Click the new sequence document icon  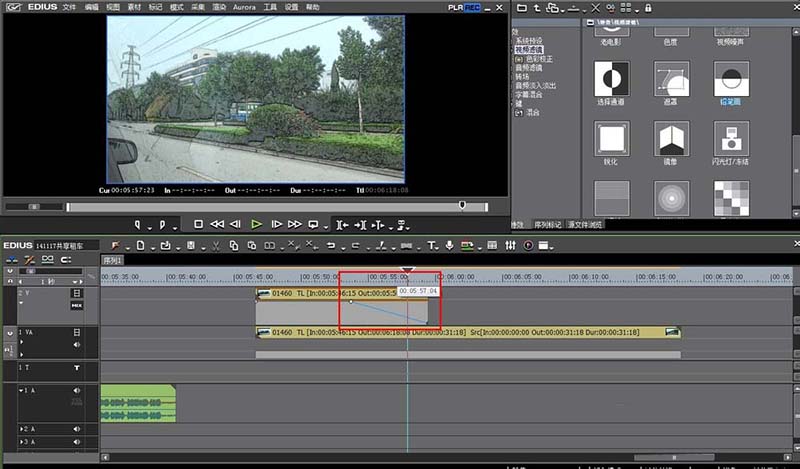[140, 246]
